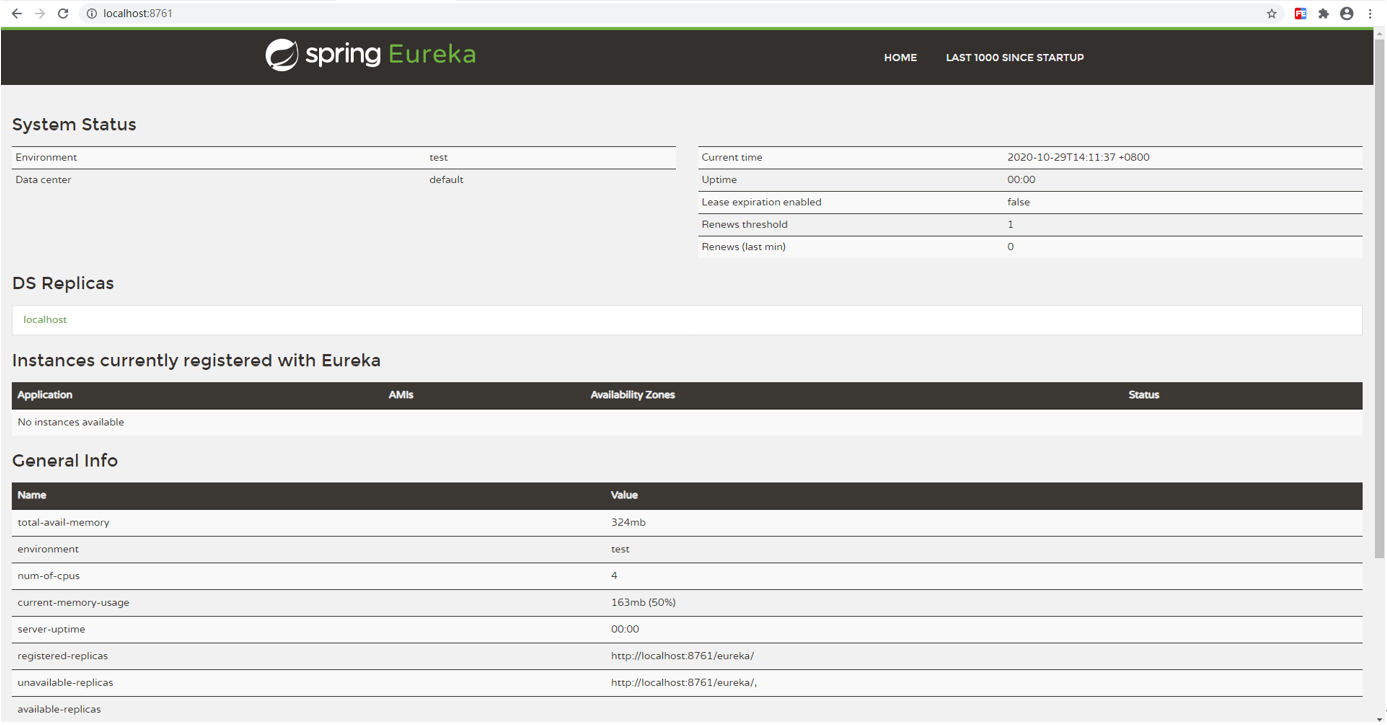Focus the address bar showing localhost:8761
Image resolution: width=1387 pixels, height=725 pixels.
tap(670, 14)
